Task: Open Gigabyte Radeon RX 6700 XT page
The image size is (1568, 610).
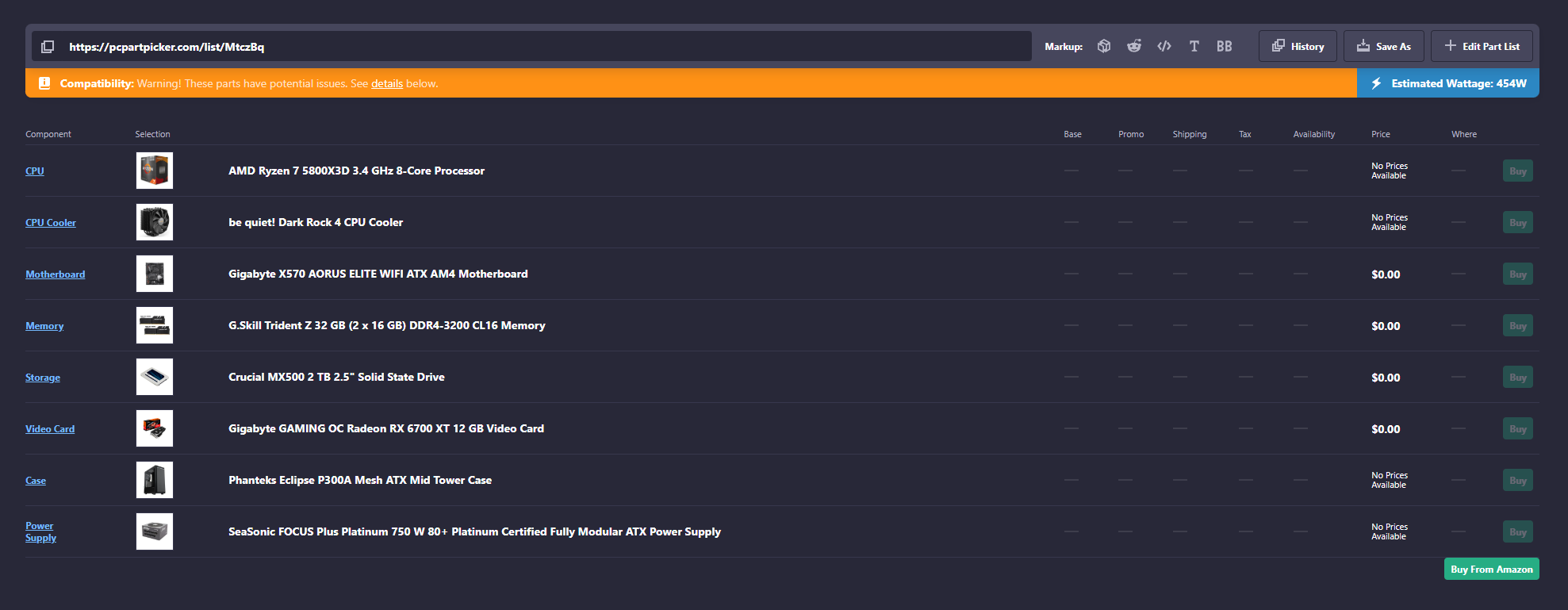Action: point(386,428)
